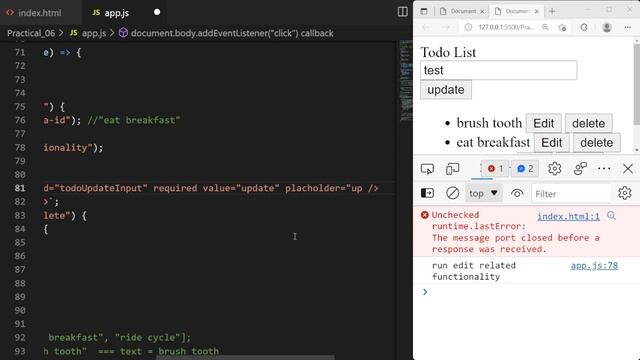Click delete button for brush tooth

[x=588, y=123]
